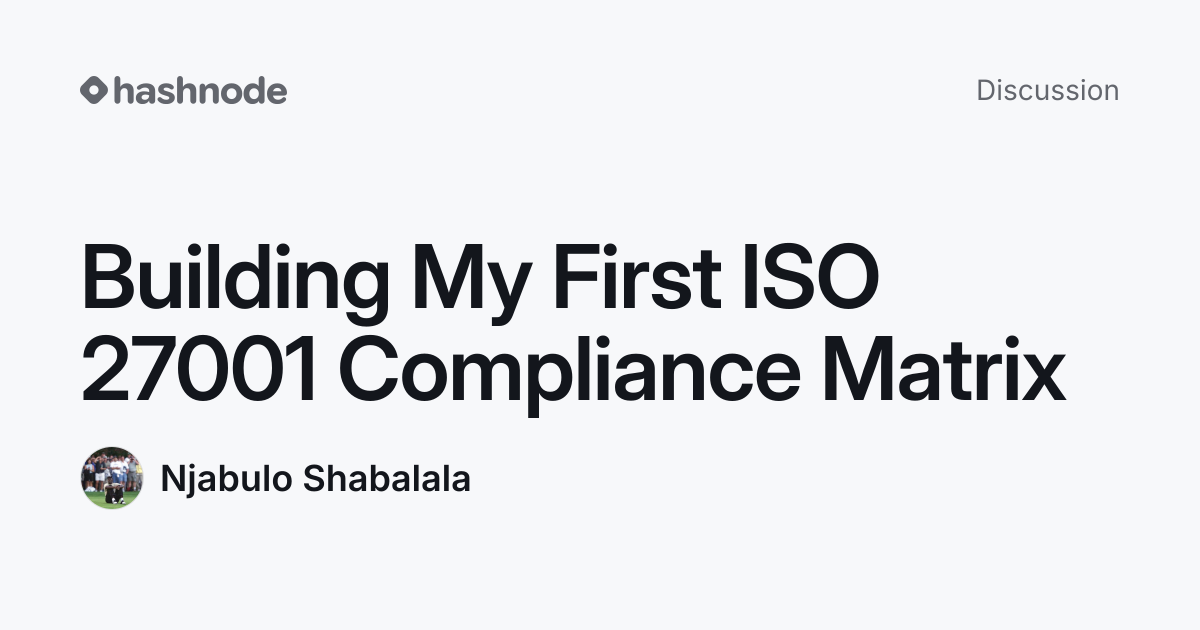Click the hashnode diamond logo icon
This screenshot has width=1200, height=630.
(94, 91)
